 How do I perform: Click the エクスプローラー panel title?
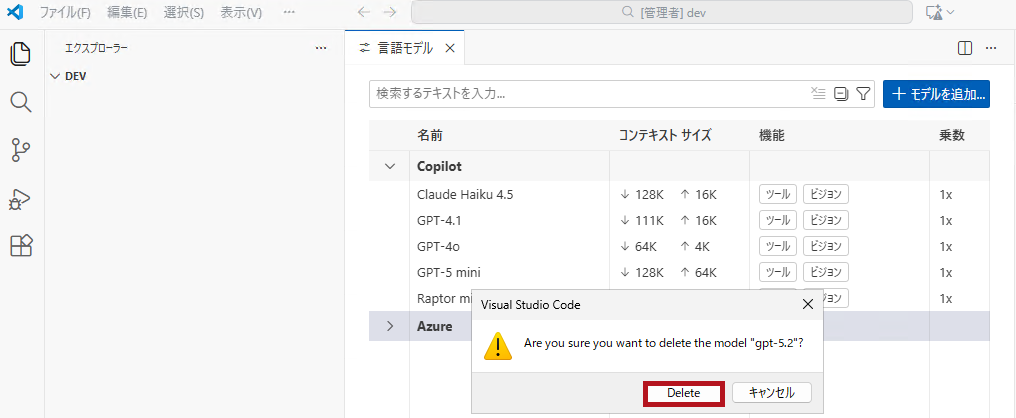click(97, 48)
